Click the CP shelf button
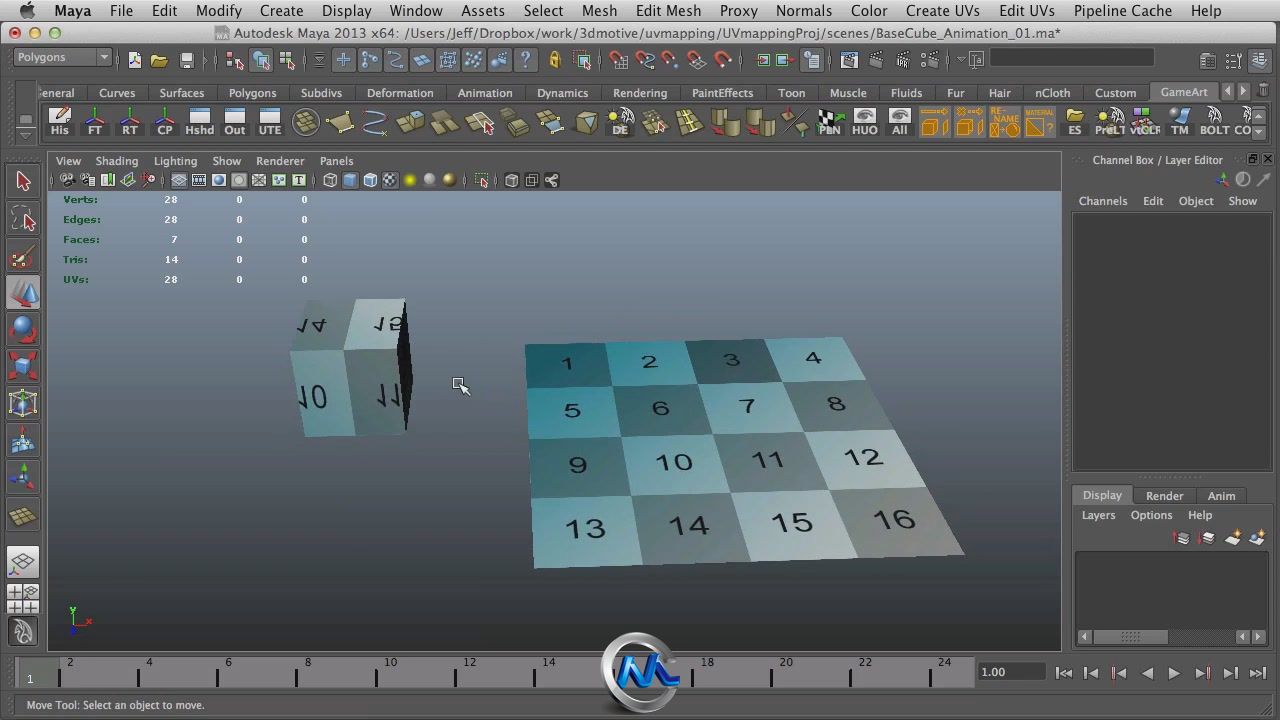This screenshot has height=720, width=1280. (165, 122)
